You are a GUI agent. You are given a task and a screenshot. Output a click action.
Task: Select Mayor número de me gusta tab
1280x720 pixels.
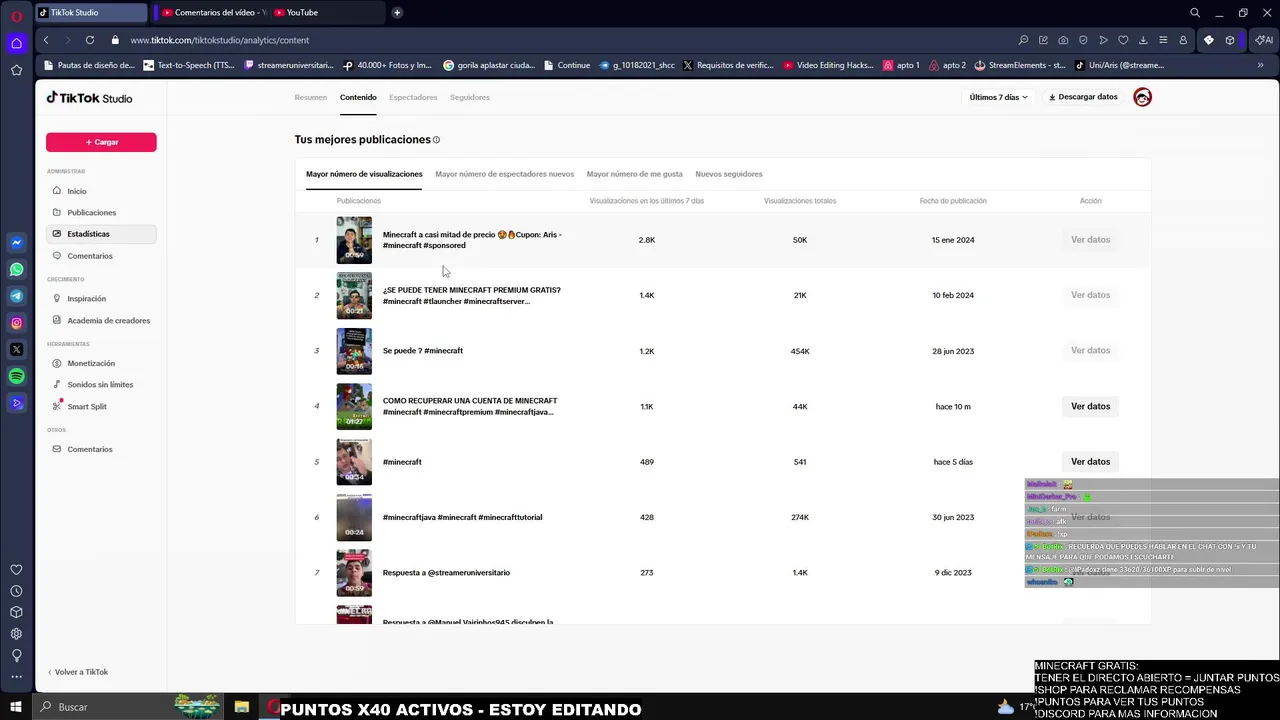(635, 174)
